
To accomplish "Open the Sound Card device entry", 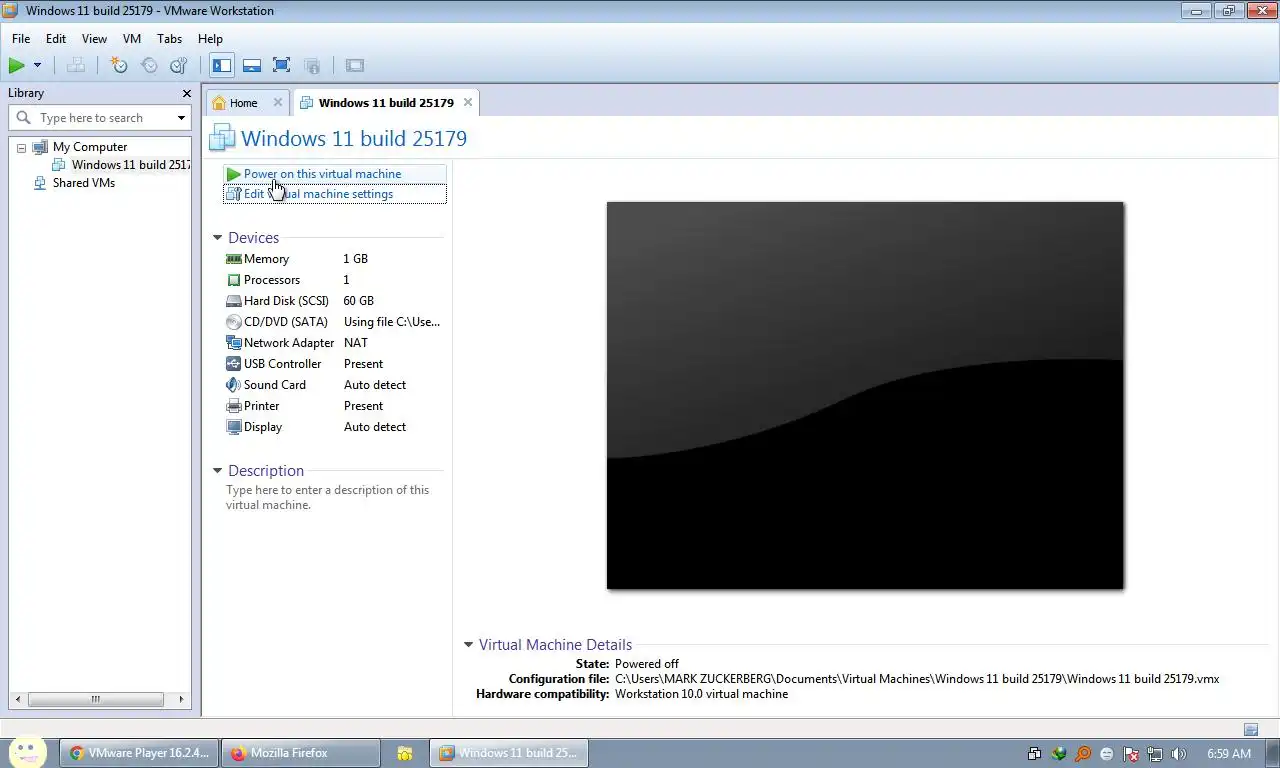I will [275, 385].
